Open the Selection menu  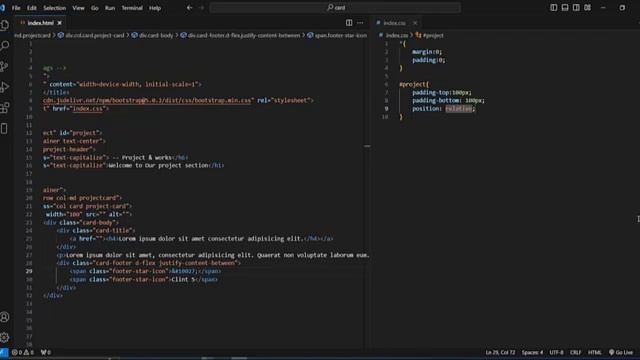click(54, 8)
